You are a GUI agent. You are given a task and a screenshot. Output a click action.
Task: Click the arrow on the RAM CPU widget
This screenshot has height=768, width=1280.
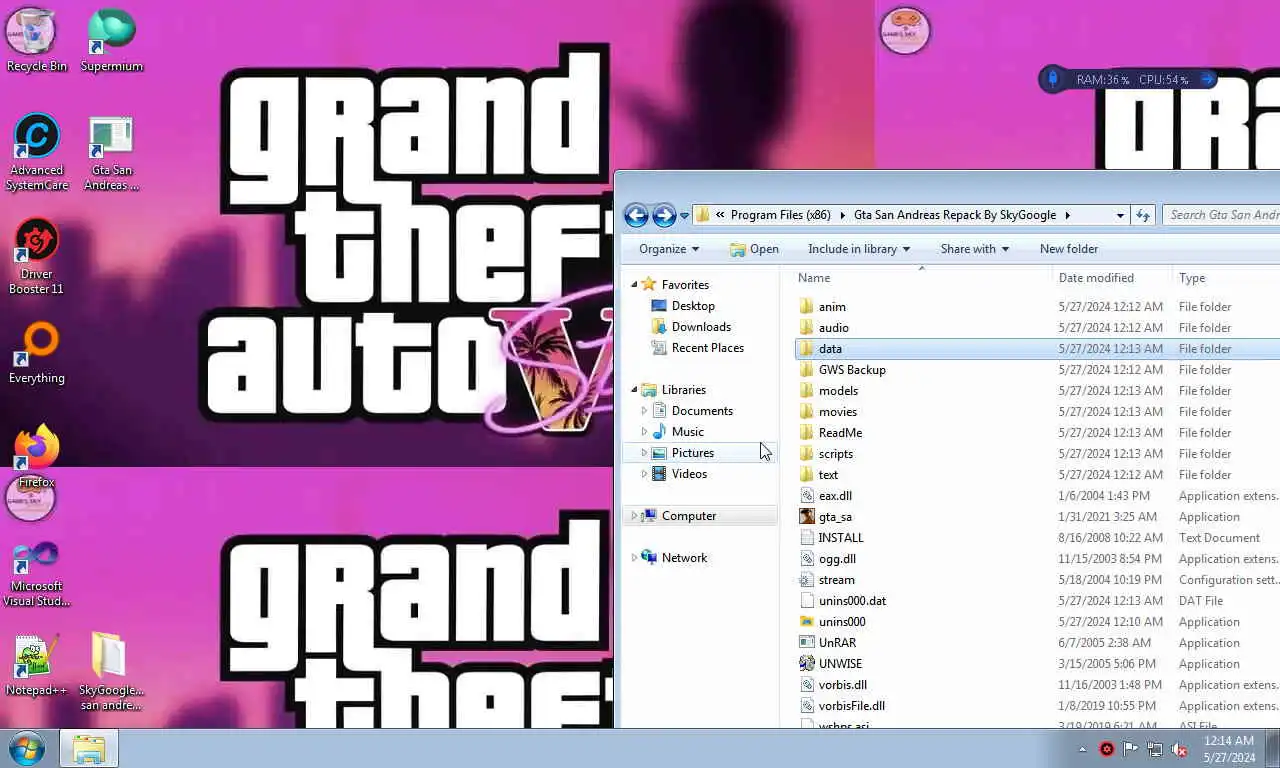coord(1207,79)
